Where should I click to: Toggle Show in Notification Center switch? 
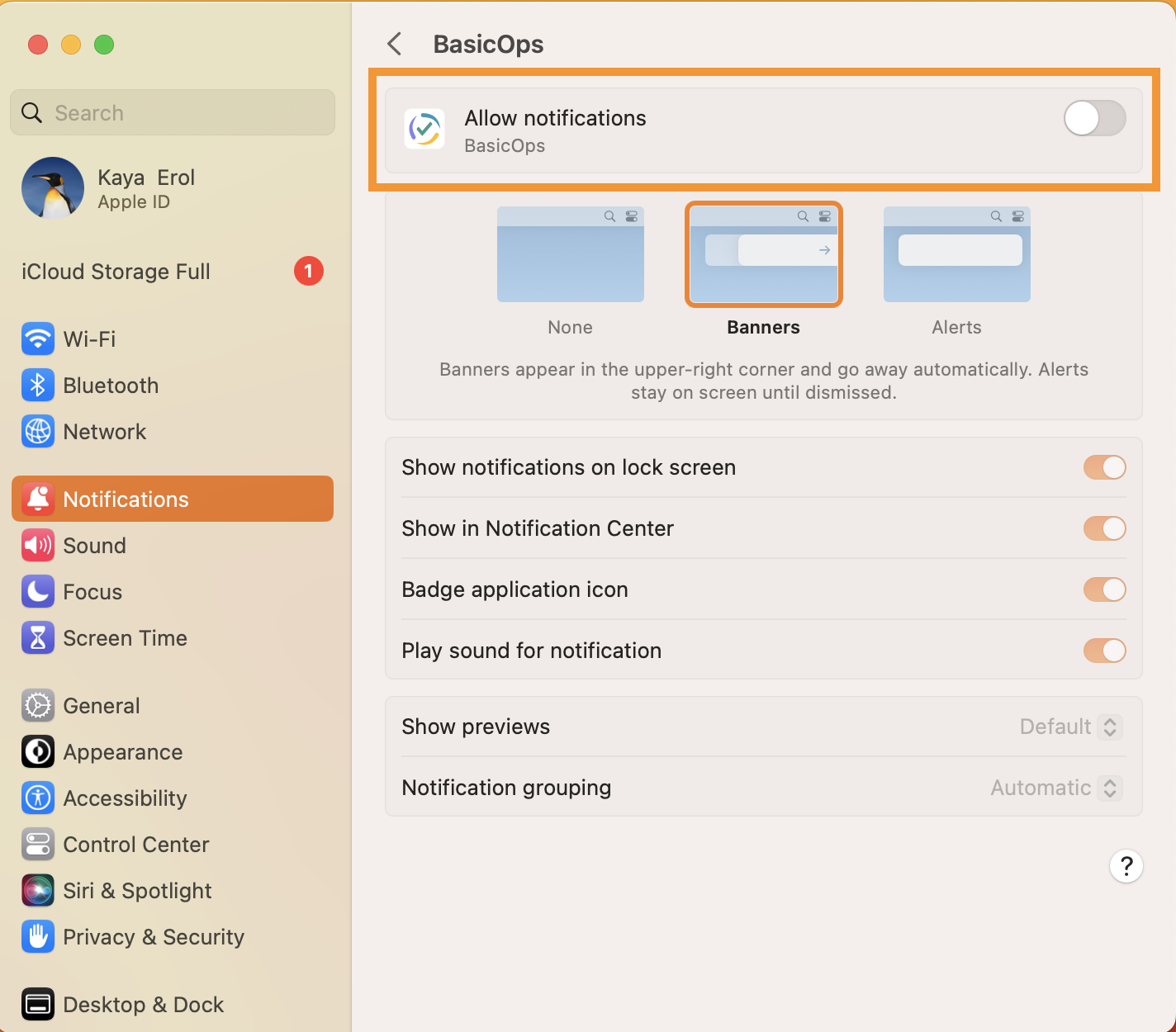[x=1105, y=528]
